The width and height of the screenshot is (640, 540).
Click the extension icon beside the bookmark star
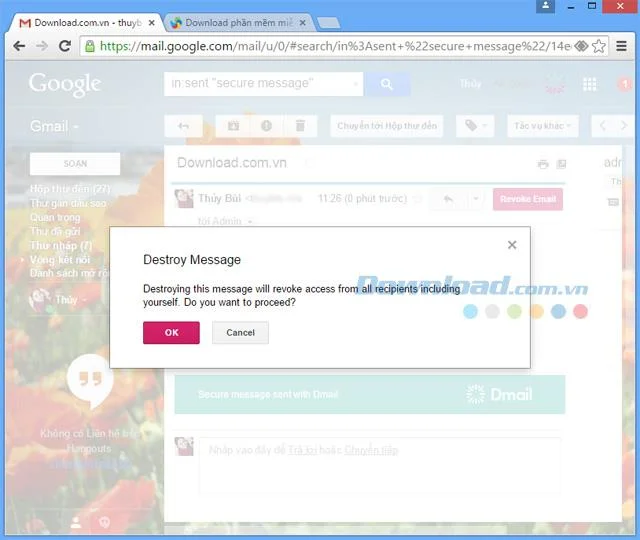tap(581, 46)
